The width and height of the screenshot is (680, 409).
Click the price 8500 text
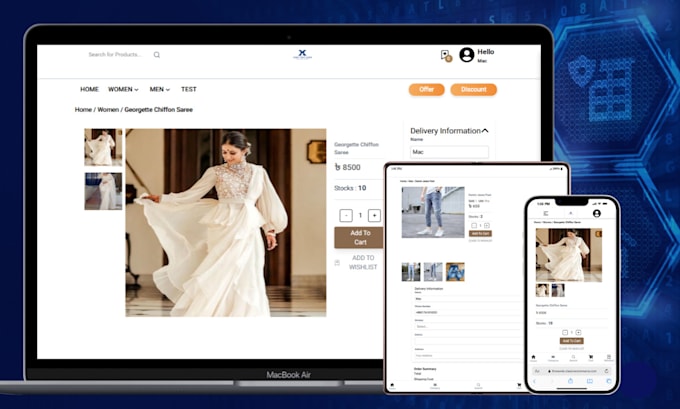point(348,167)
